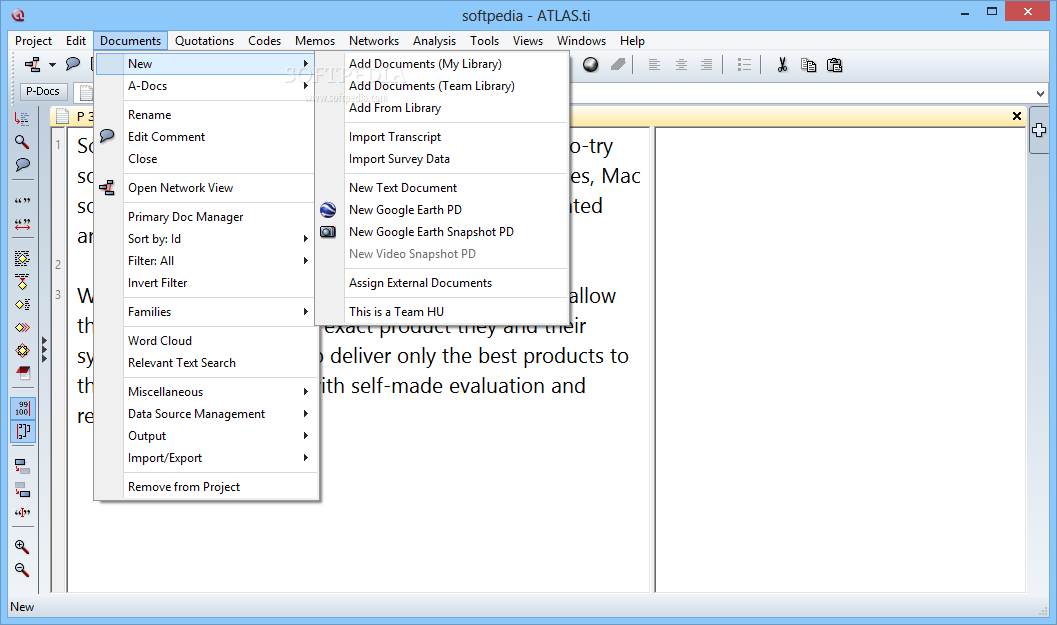Click the gray sphere icon in toolbar
Screen dimensions: 1057x625
(591, 65)
